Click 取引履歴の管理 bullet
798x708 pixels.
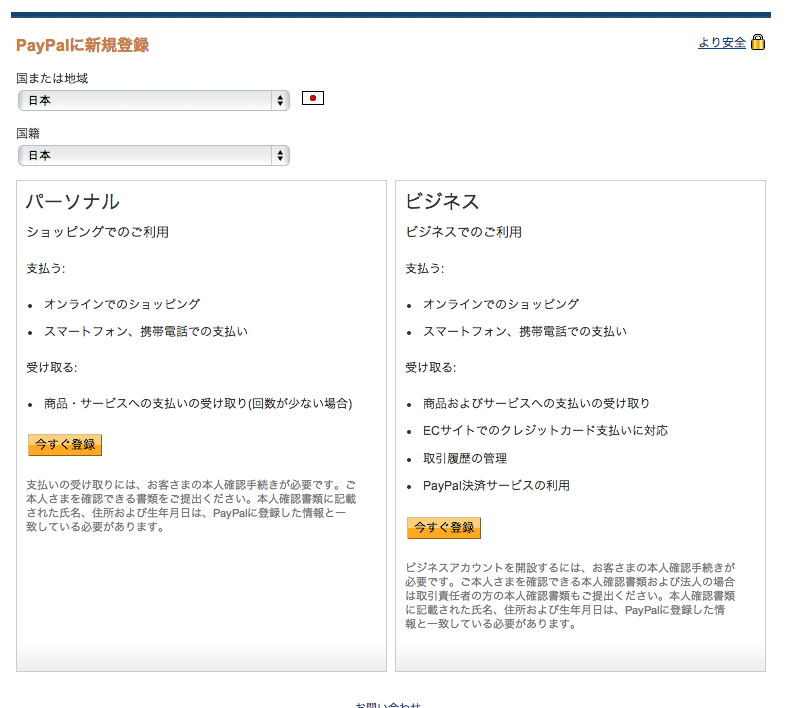coord(465,459)
